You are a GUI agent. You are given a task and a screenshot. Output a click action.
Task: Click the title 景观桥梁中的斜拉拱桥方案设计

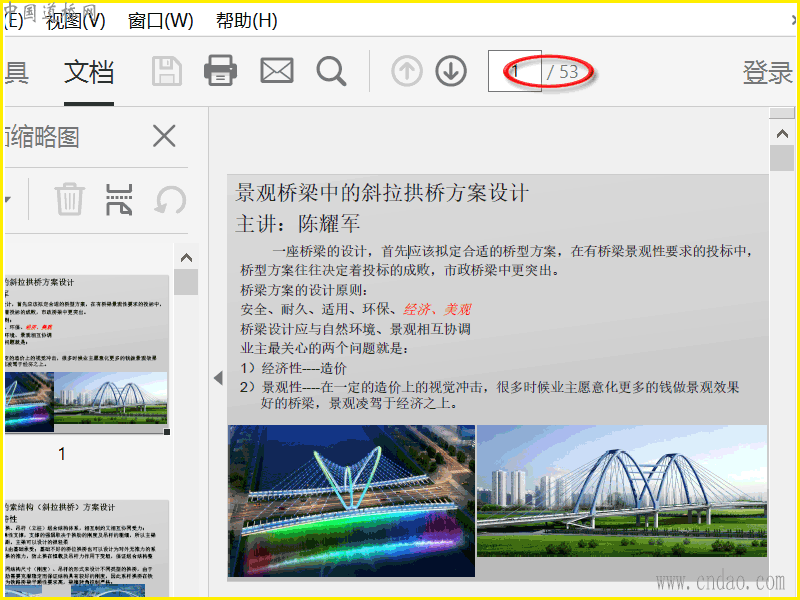(x=382, y=193)
